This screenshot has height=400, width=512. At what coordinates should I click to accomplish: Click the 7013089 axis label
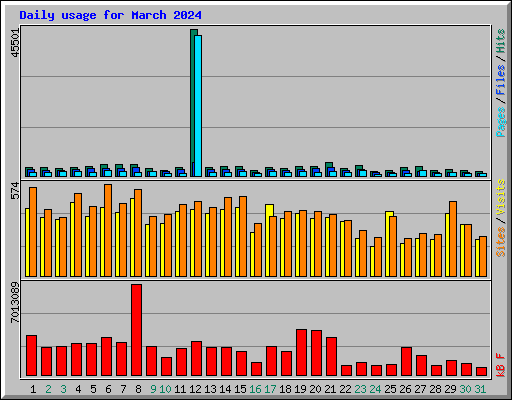click(15, 303)
